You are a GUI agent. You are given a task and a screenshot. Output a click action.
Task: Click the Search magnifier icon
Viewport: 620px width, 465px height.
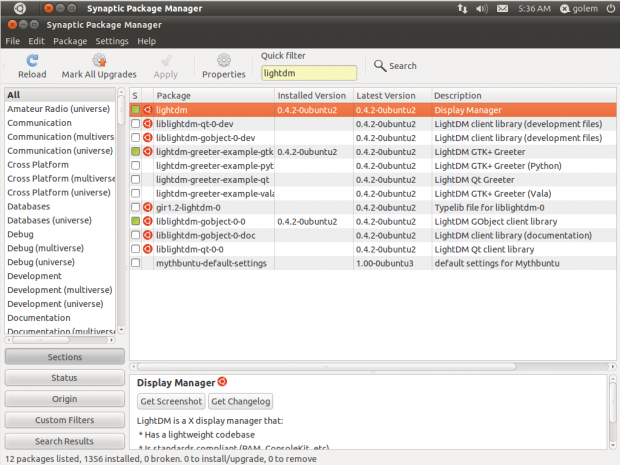[x=381, y=66]
